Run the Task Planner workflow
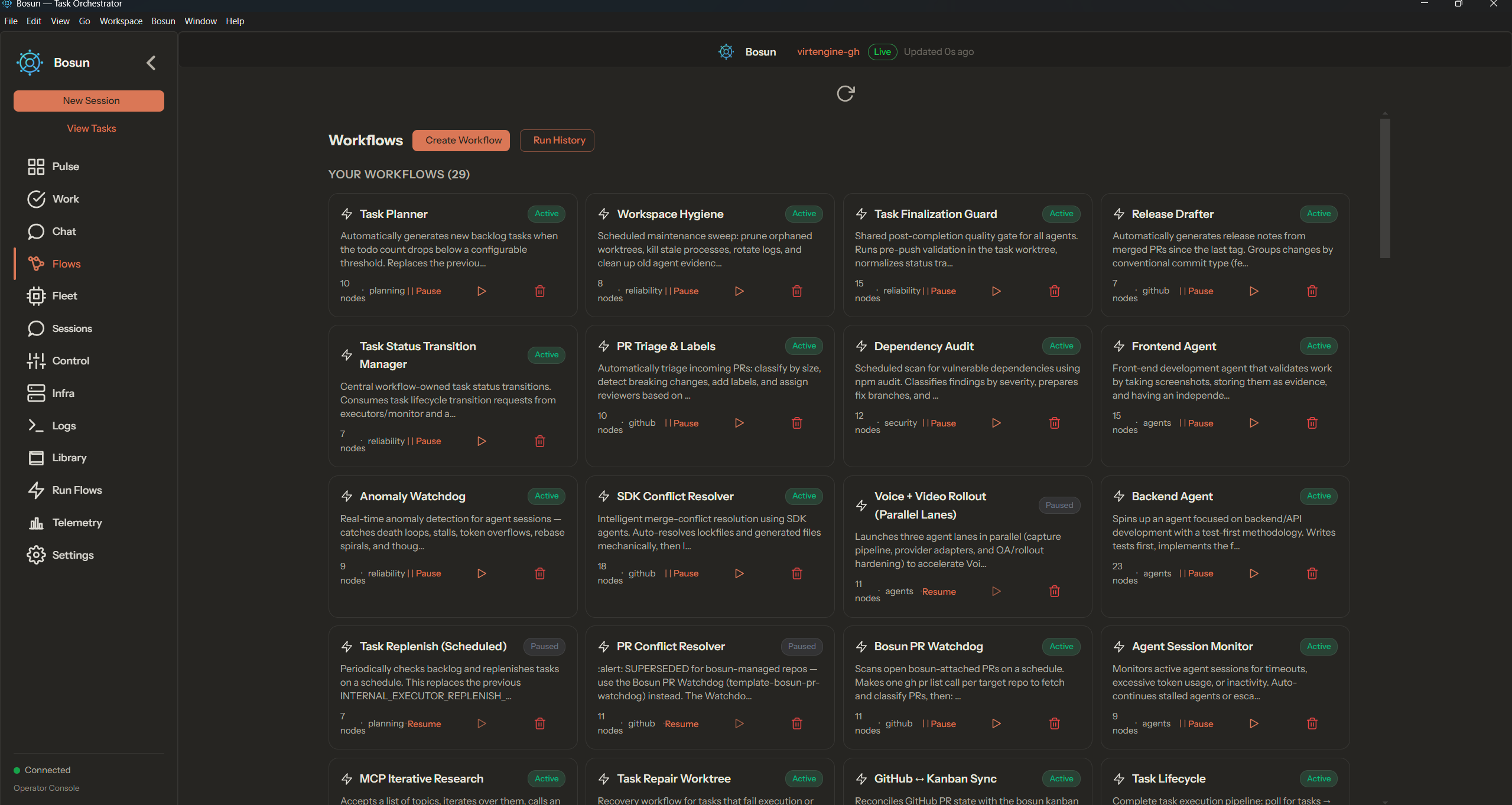Screen dimensions: 1512x805 (482, 291)
